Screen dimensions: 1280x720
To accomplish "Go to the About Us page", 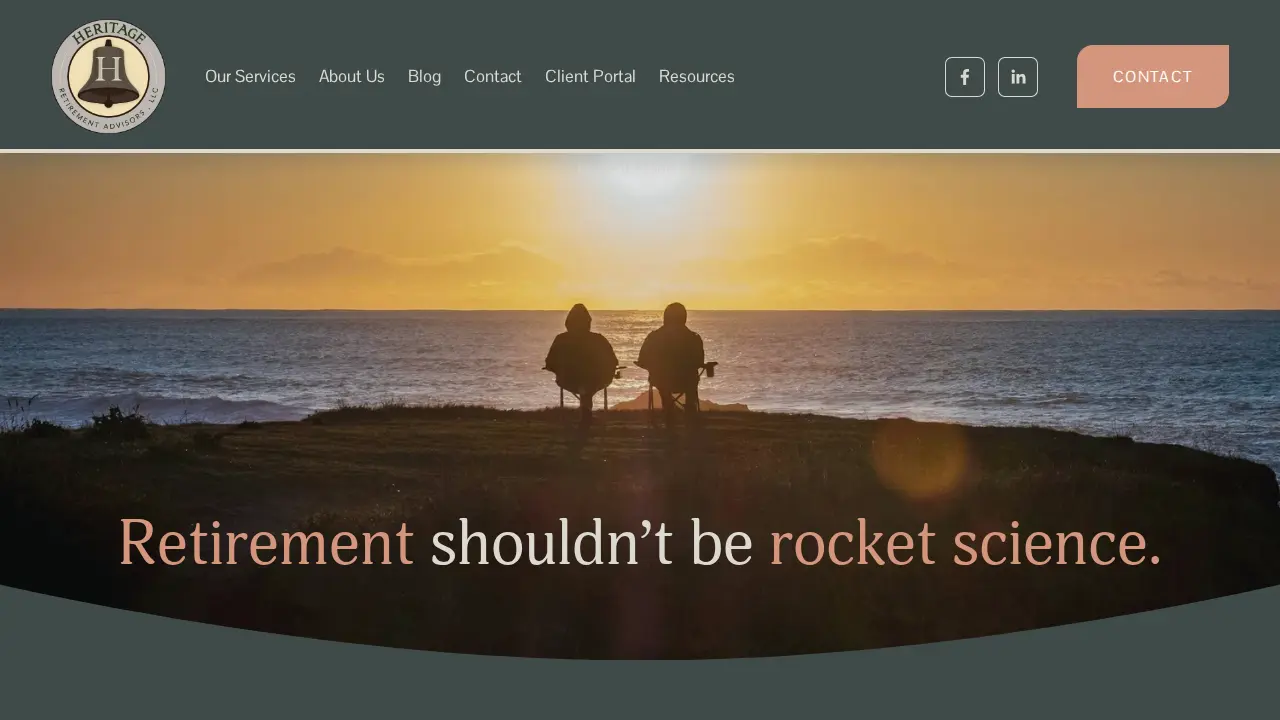I will click(x=352, y=77).
